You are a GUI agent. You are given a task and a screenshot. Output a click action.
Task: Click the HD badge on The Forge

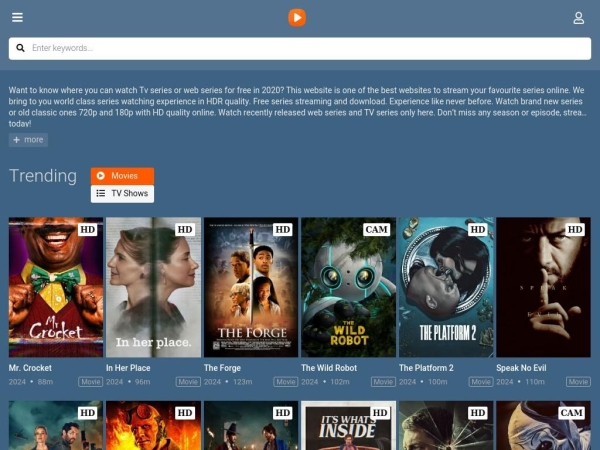[283, 230]
